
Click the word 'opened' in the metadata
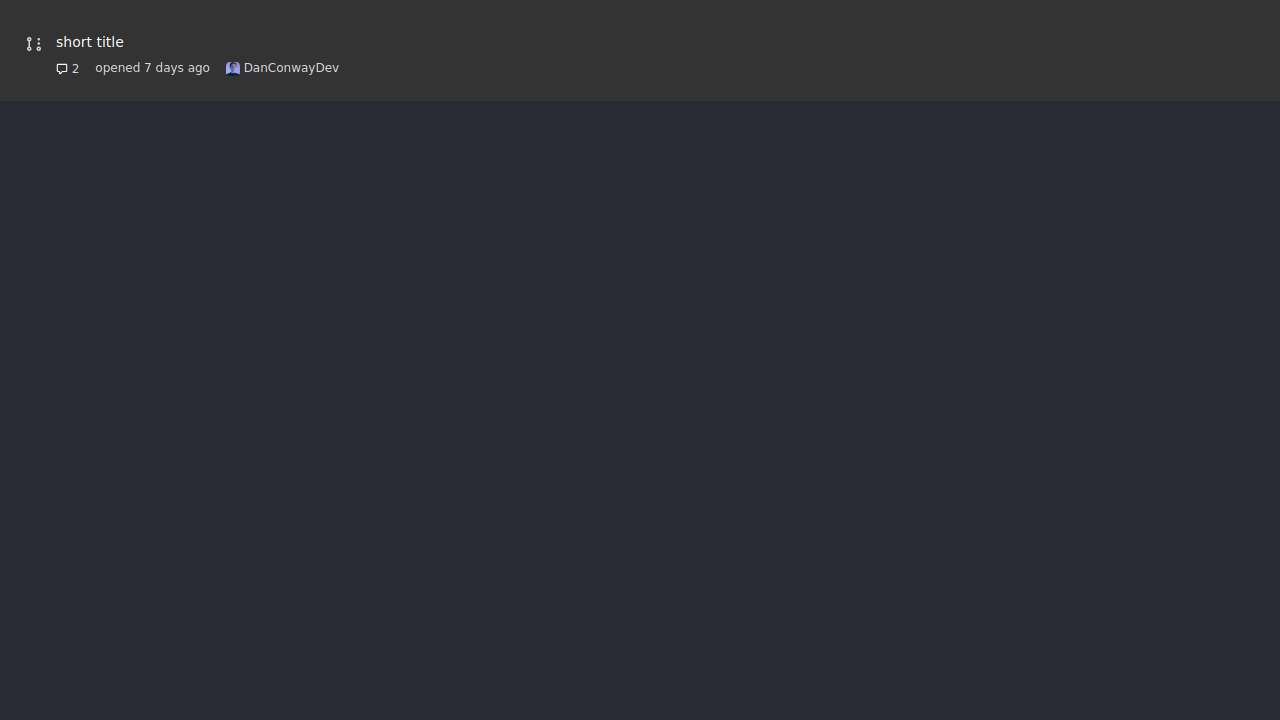pos(117,68)
